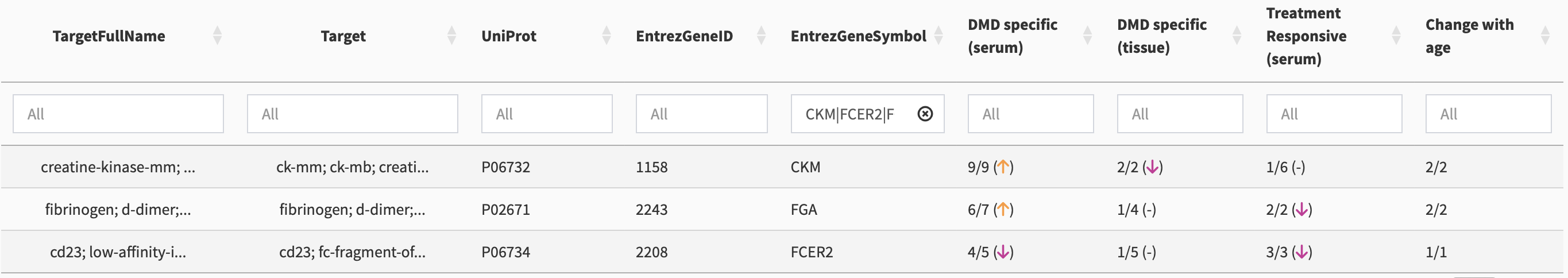
Task: Focus the DMD specific (serum) filter
Action: point(1030,114)
